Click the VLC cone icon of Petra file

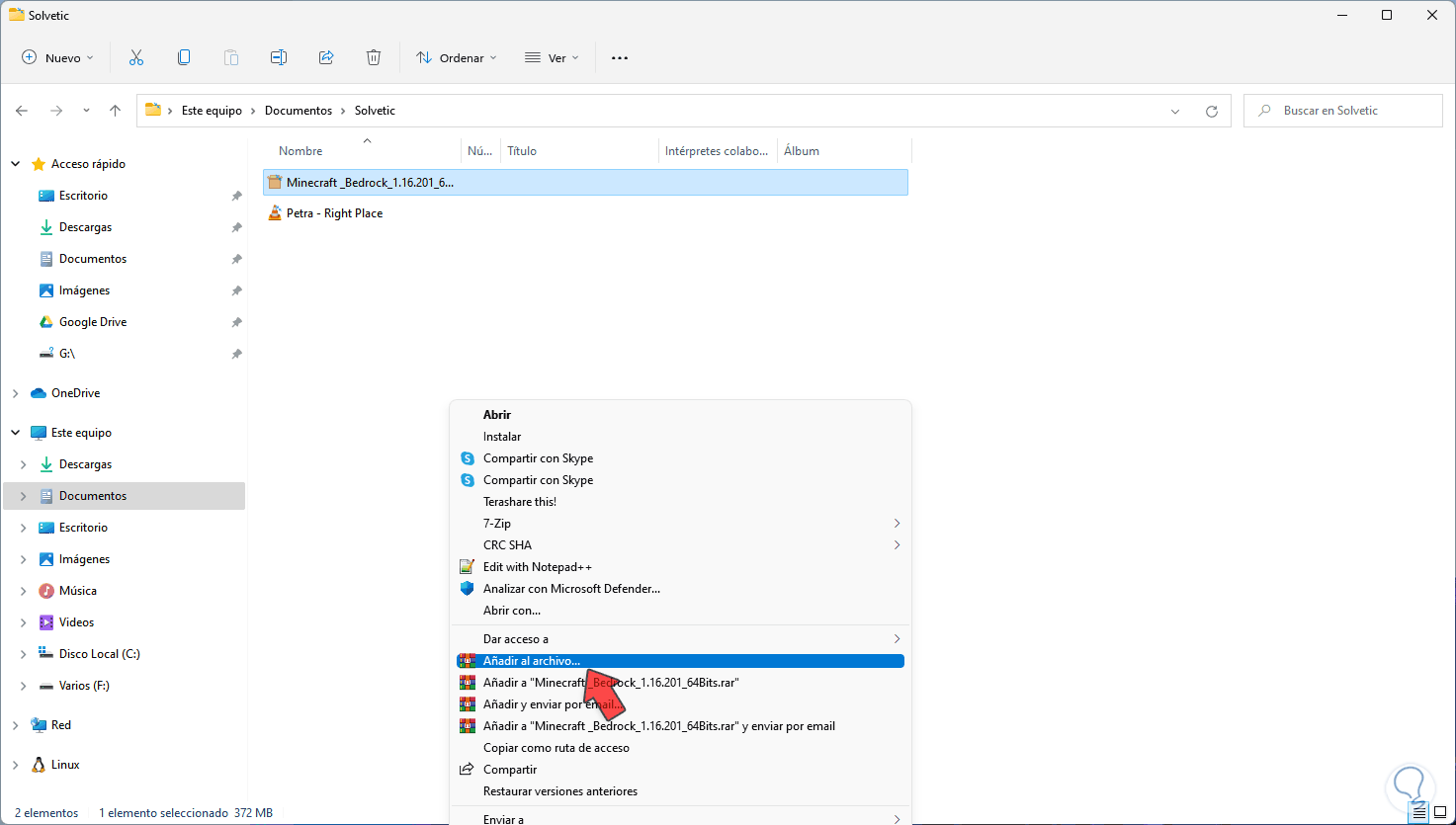(275, 213)
